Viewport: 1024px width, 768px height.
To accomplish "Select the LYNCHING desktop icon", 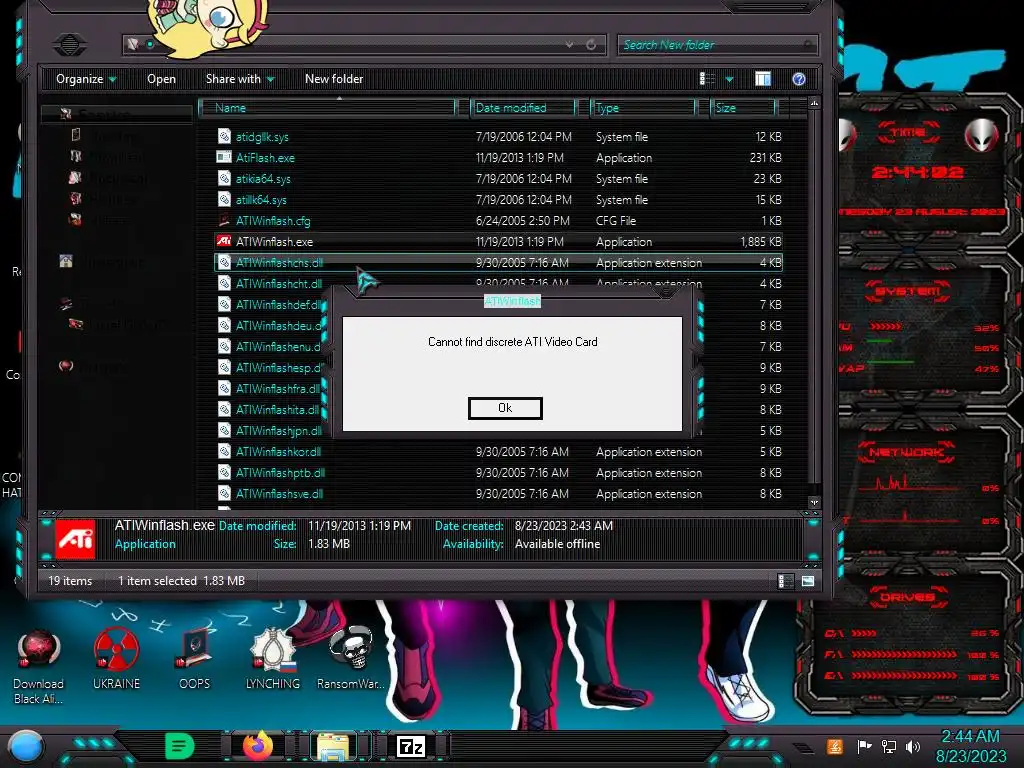I will pos(273,658).
